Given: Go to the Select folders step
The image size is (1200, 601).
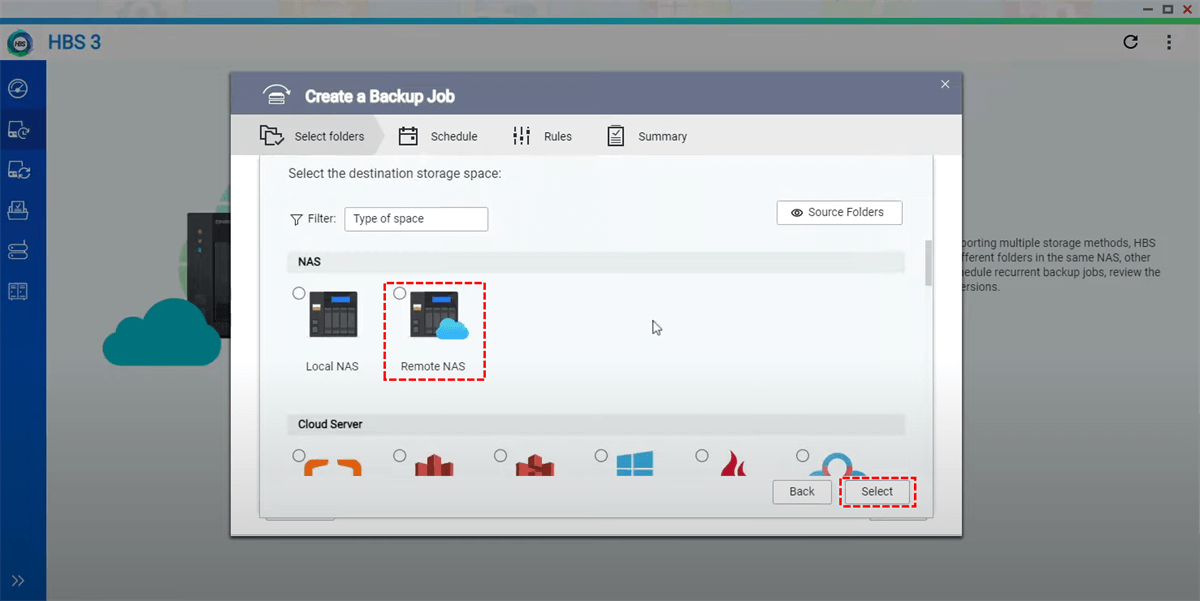Looking at the screenshot, I should click(312, 136).
